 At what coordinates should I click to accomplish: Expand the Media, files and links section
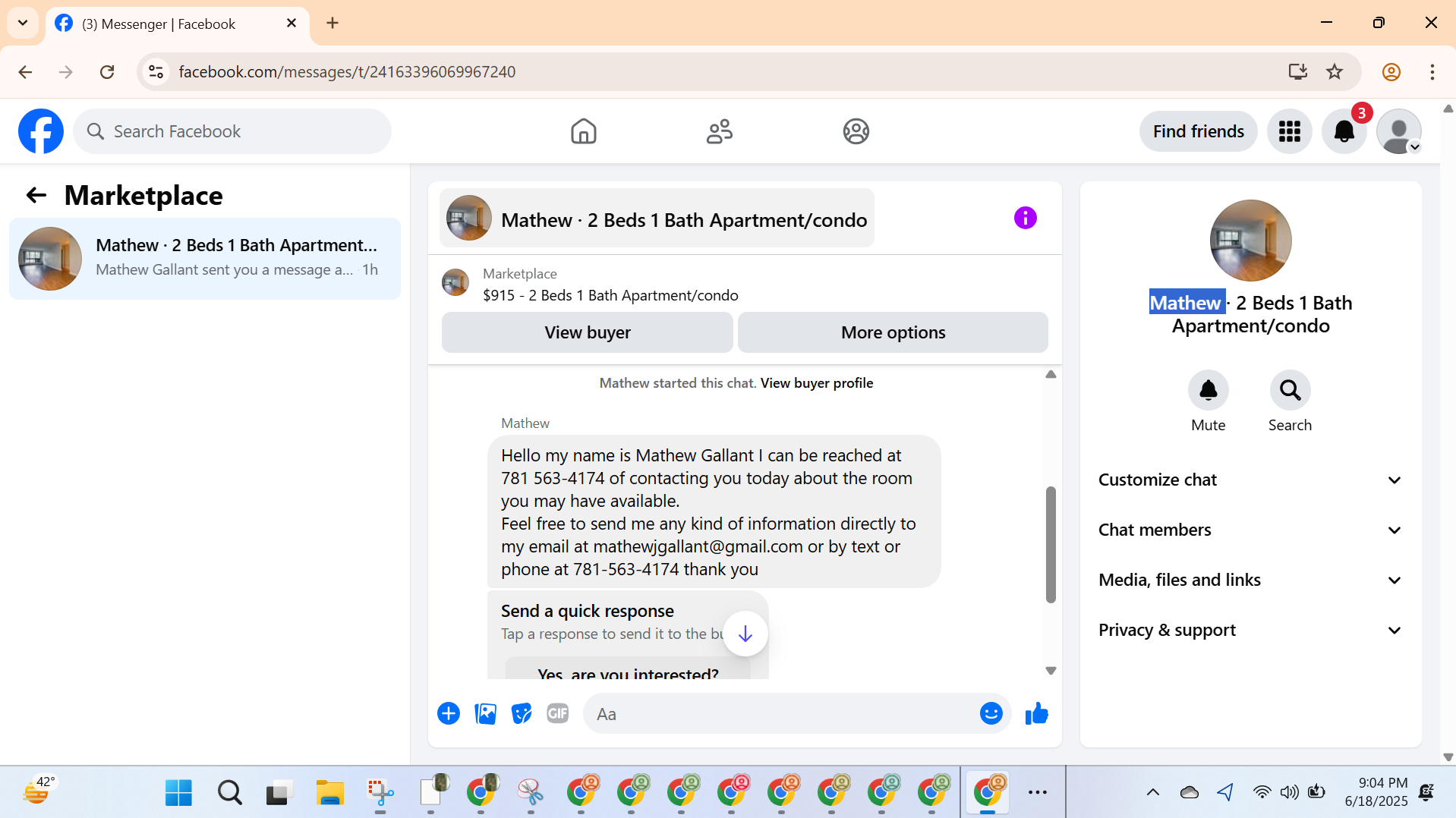click(x=1250, y=580)
